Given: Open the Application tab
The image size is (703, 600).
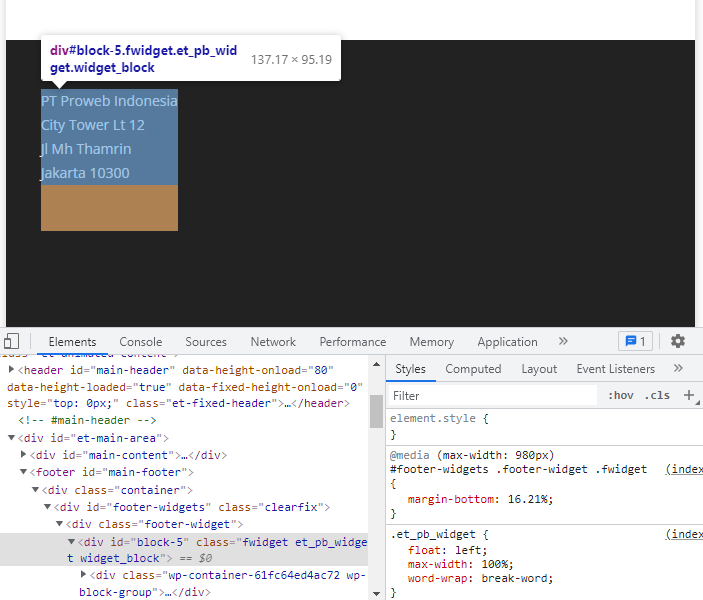Looking at the screenshot, I should (507, 342).
